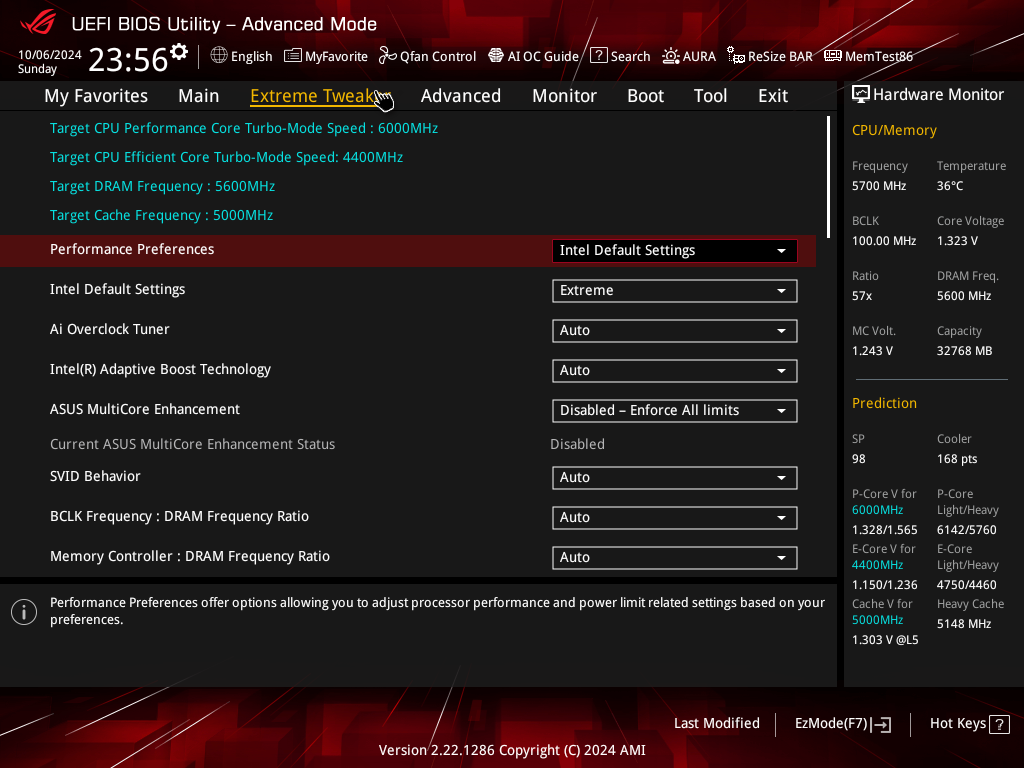Open the Tool tab
The height and width of the screenshot is (768, 1024).
coord(710,96)
